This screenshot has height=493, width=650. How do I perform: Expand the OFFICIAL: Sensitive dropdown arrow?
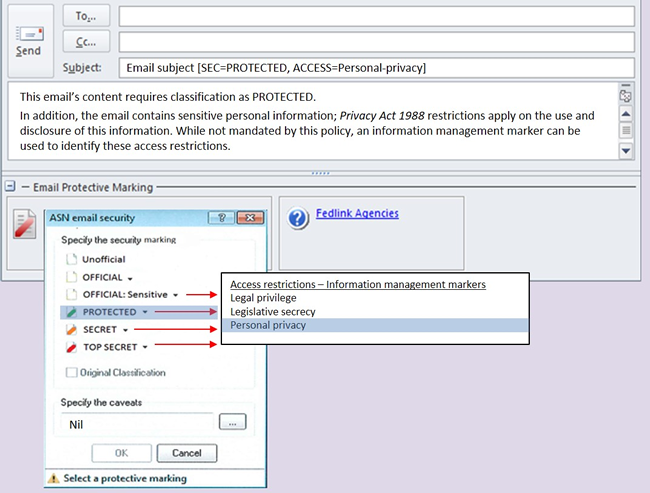(x=175, y=295)
